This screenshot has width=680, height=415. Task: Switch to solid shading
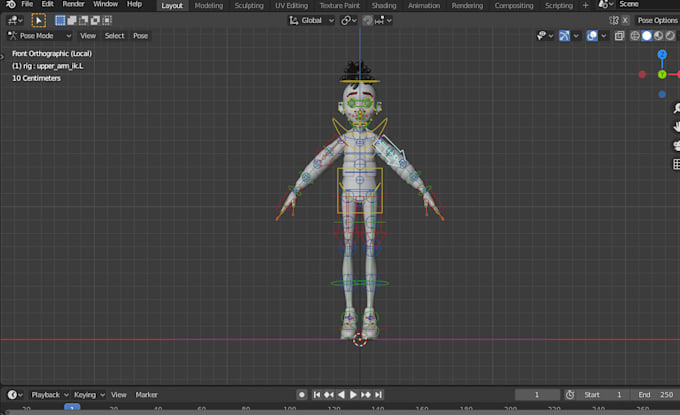pyautogui.click(x=647, y=36)
